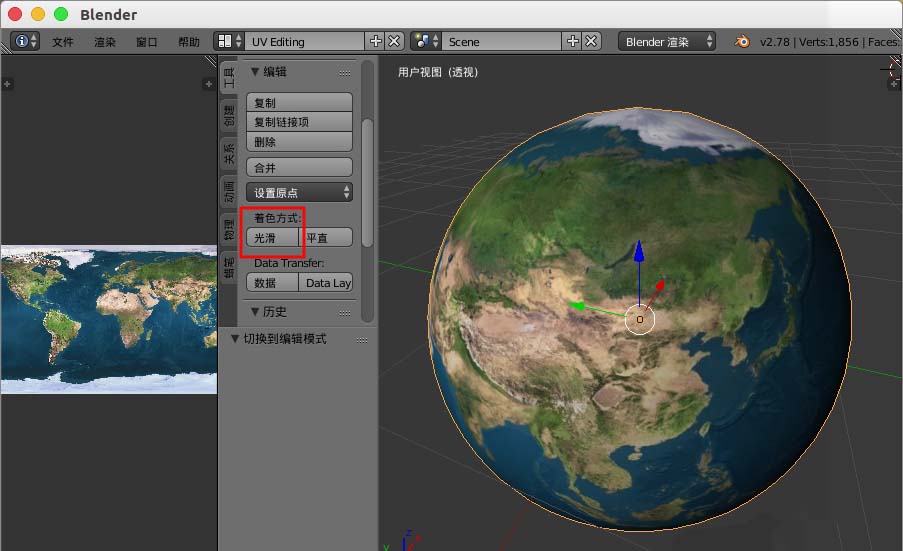Click the UV editor split-area corner widget
Screen dimensions: 903x551
tap(211, 61)
